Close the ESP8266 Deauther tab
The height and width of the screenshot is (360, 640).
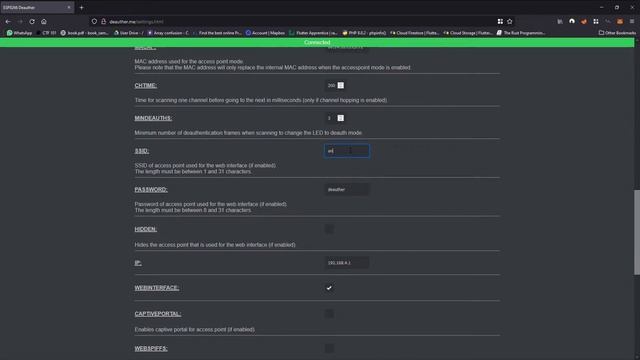click(x=69, y=7)
